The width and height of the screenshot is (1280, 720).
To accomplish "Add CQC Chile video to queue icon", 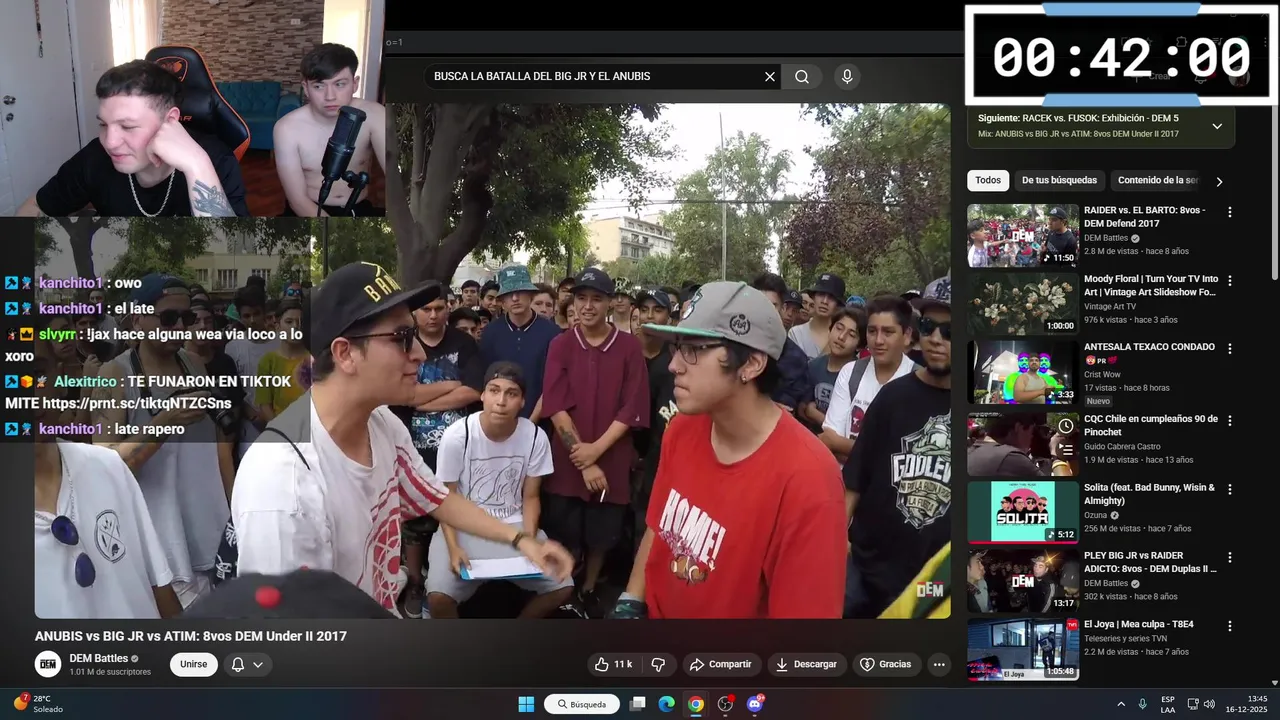I will pos(1066,450).
